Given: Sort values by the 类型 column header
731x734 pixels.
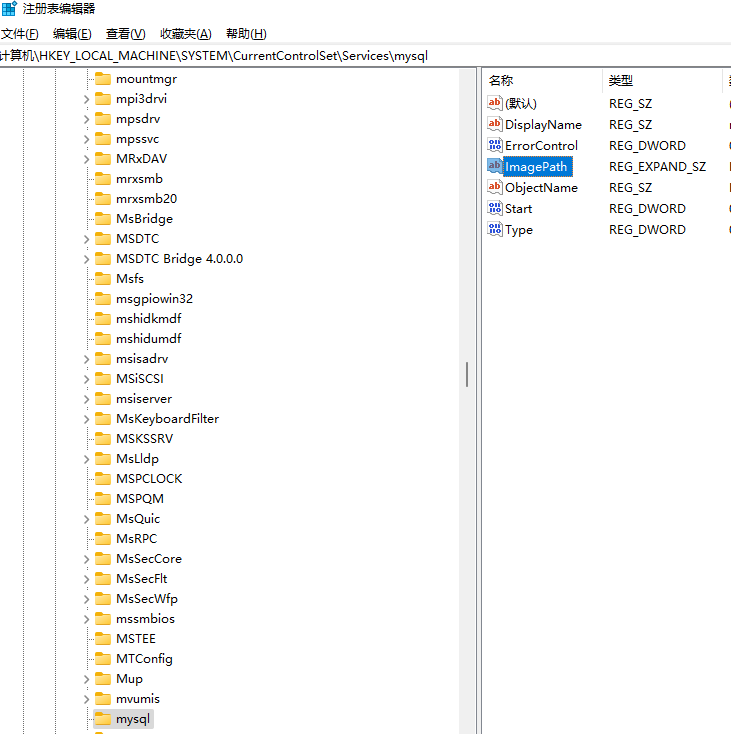Looking at the screenshot, I should (663, 81).
